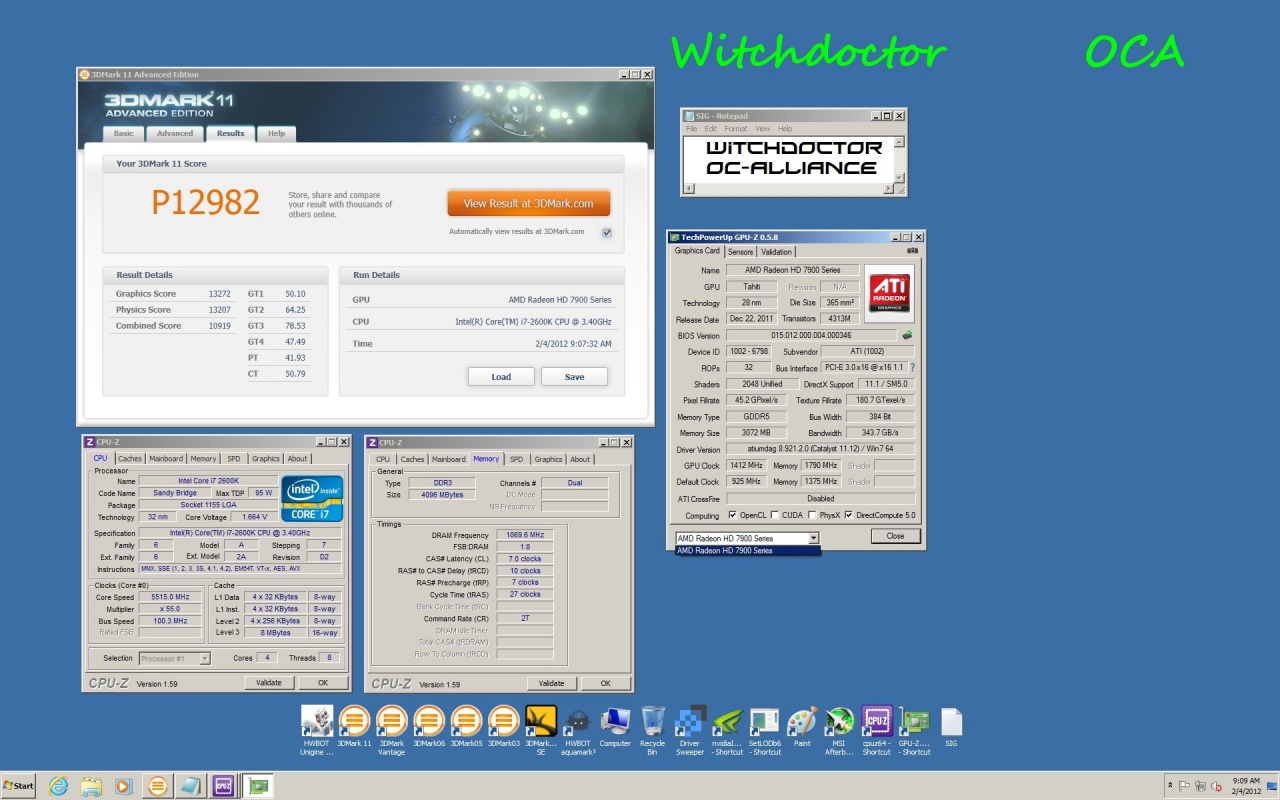
Task: Open the Recycle Bin on the desktop
Action: [x=653, y=722]
